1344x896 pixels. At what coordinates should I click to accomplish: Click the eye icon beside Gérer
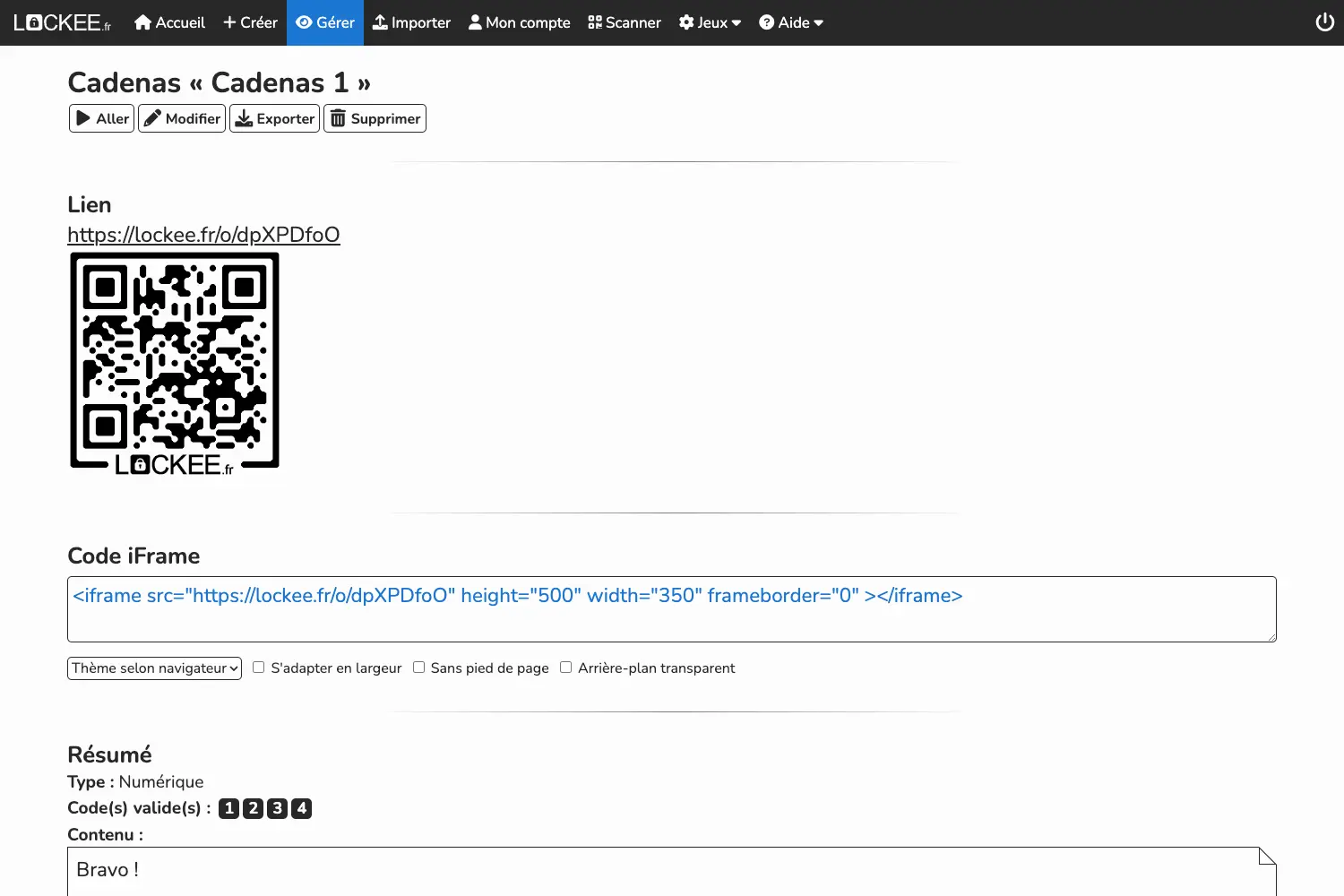coord(304,22)
